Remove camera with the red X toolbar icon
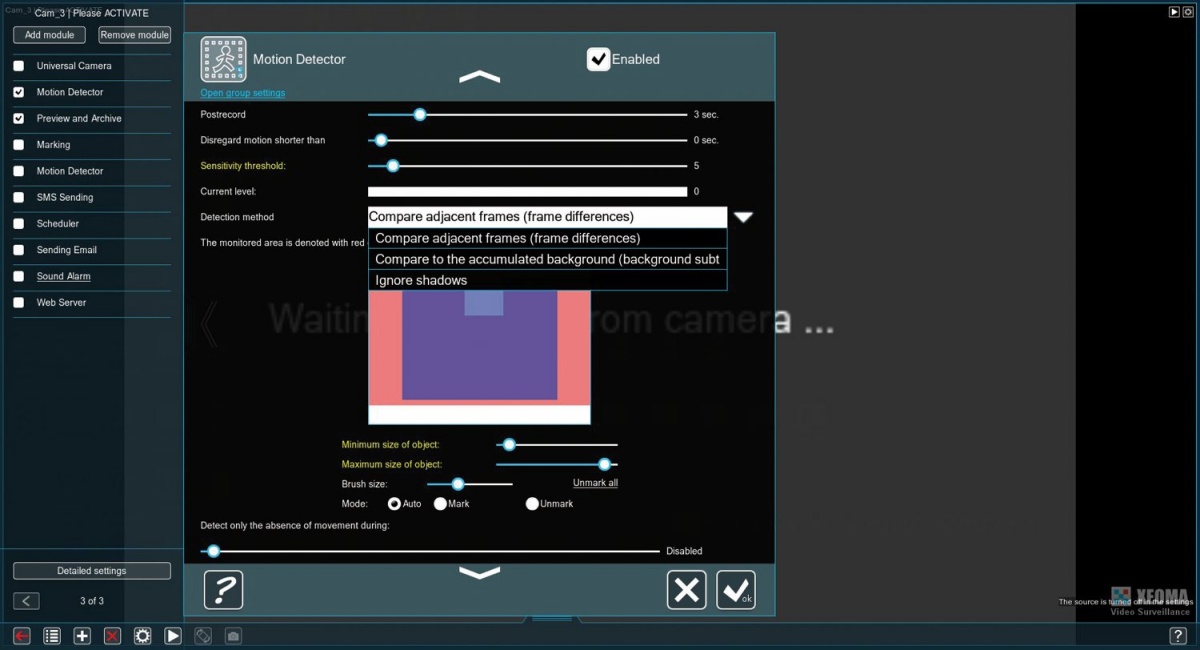 (x=112, y=636)
